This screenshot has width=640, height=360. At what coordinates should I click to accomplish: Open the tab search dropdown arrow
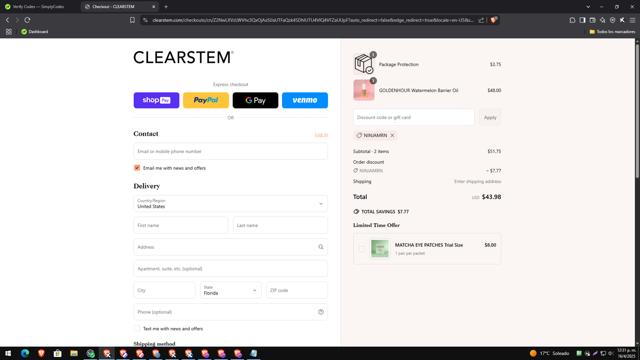point(588,7)
